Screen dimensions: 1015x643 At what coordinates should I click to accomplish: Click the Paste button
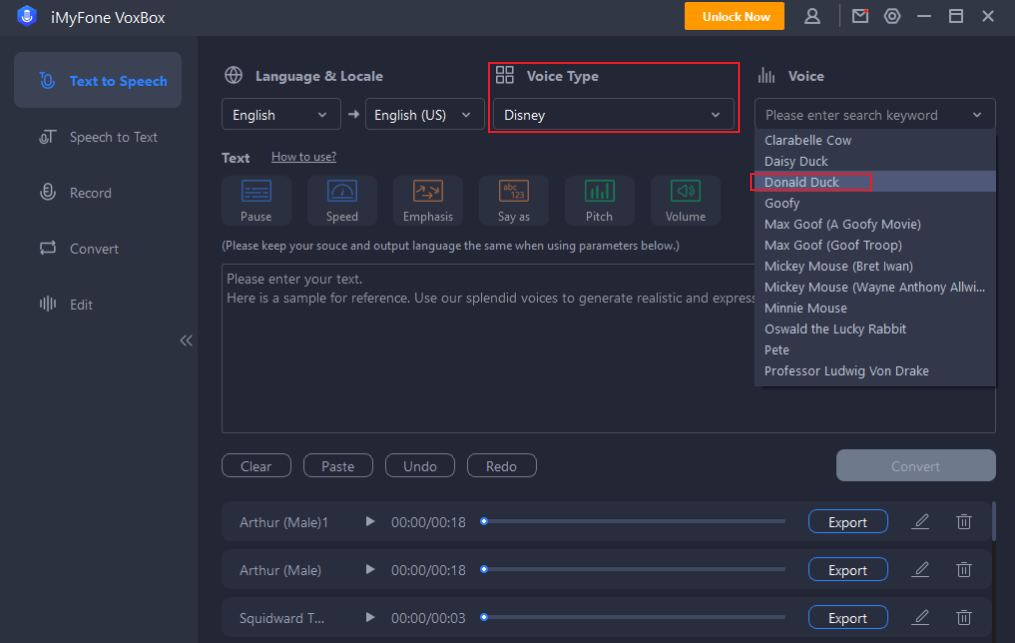pyautogui.click(x=338, y=466)
